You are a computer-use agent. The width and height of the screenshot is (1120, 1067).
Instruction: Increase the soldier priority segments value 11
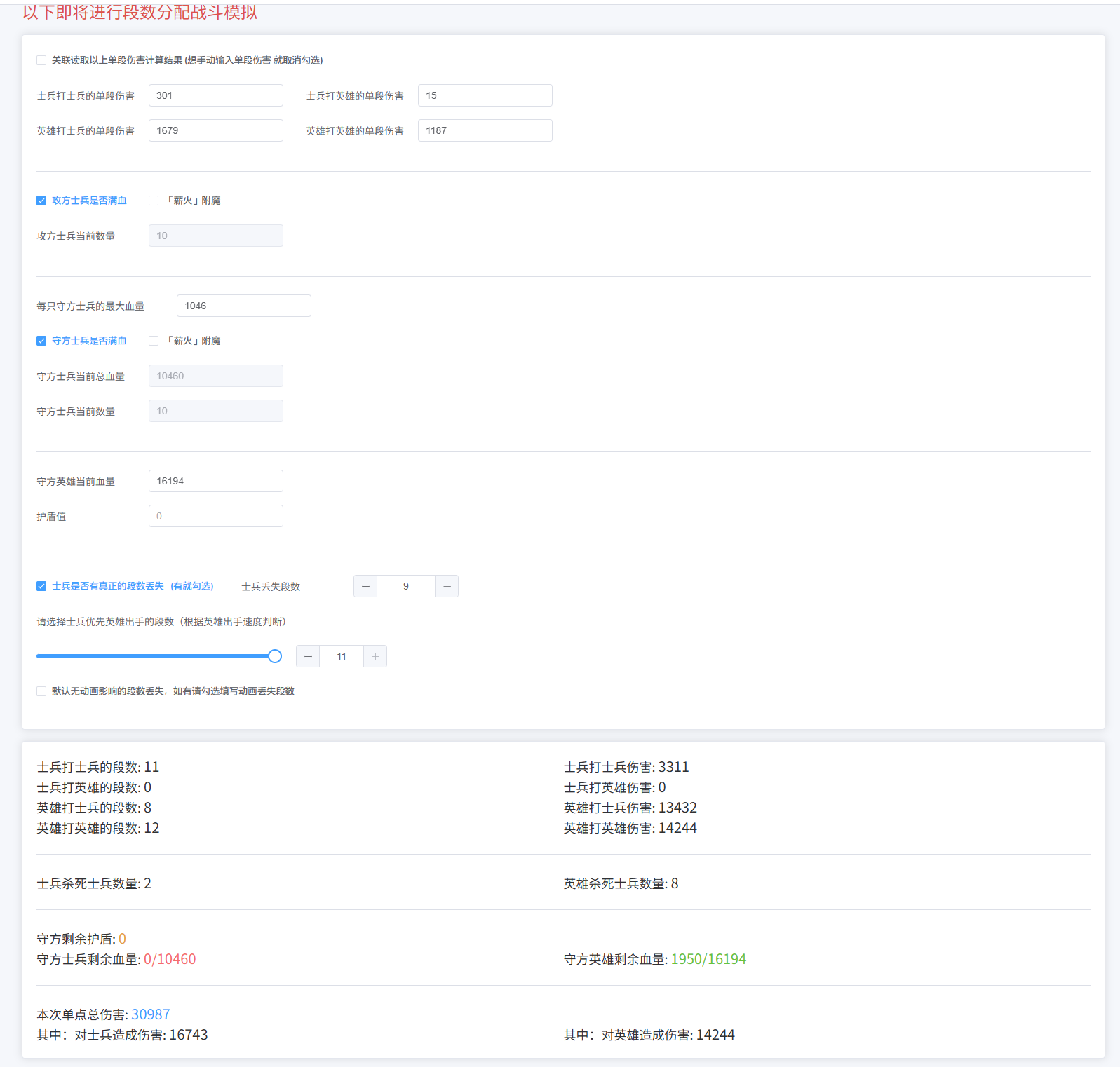pos(375,656)
